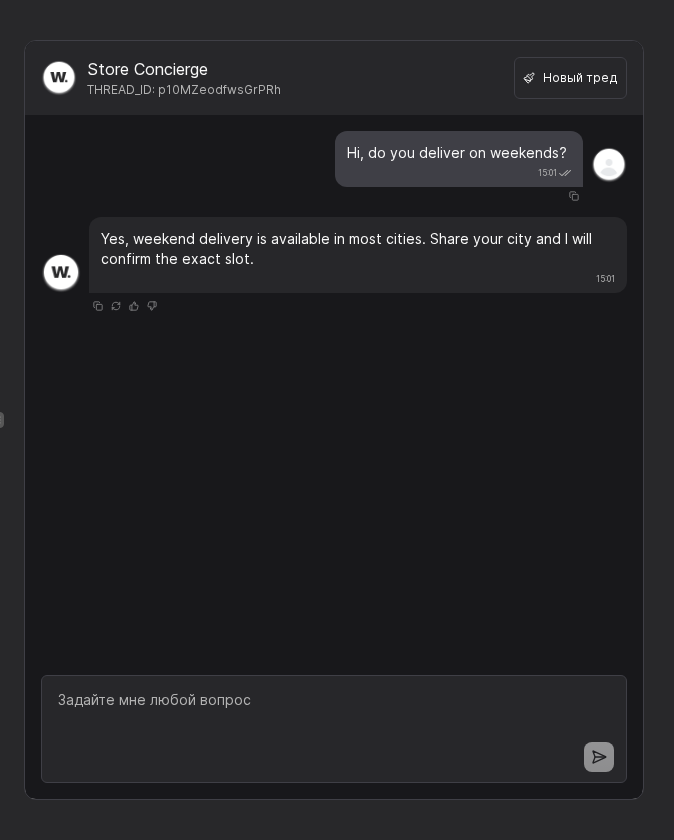Click the 15:01 timestamp on assistant reply
Screen dimensions: 674x840
point(605,279)
